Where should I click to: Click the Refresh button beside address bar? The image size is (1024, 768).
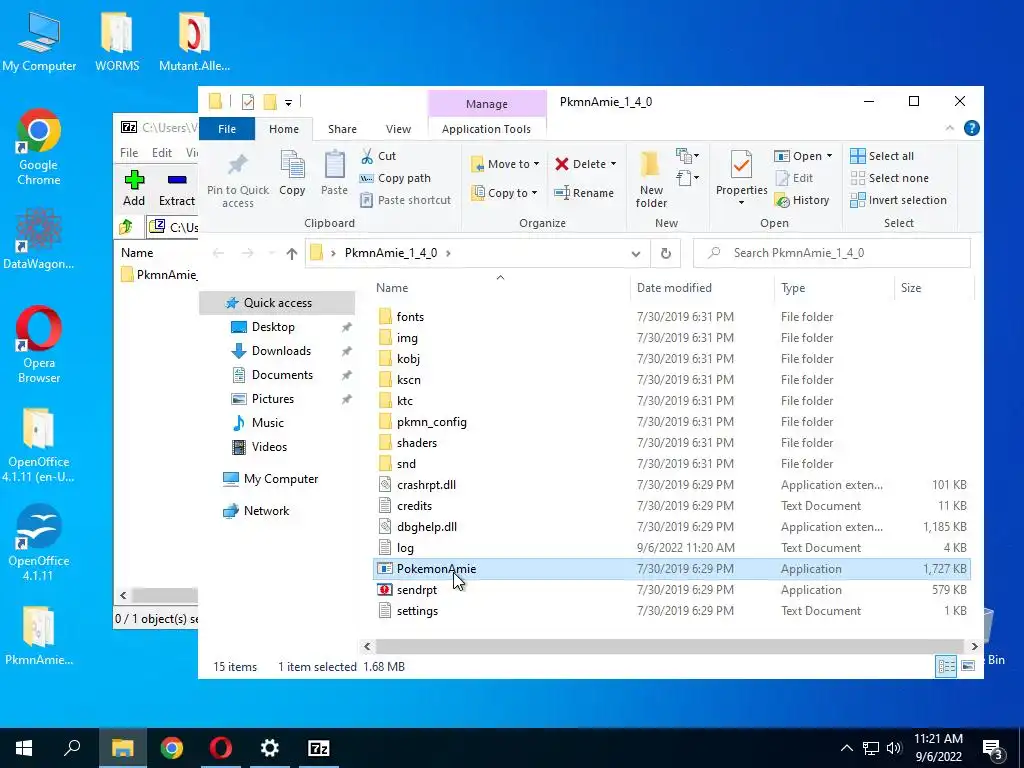(x=665, y=253)
